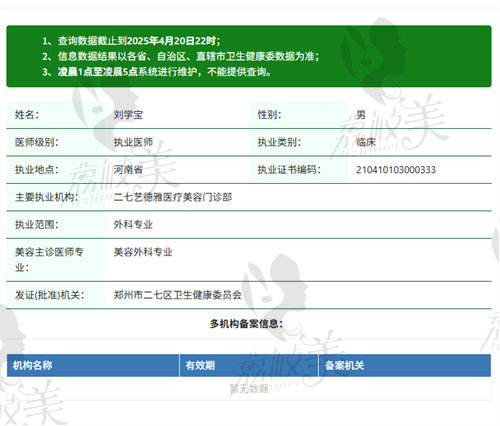Click the 美容主诊医师专业 label
The width and height of the screenshot is (500, 426).
click(x=49, y=259)
